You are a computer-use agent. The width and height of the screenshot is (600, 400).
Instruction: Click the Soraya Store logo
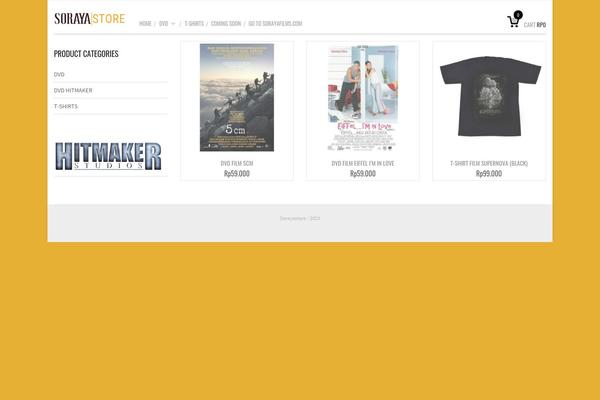pyautogui.click(x=90, y=18)
